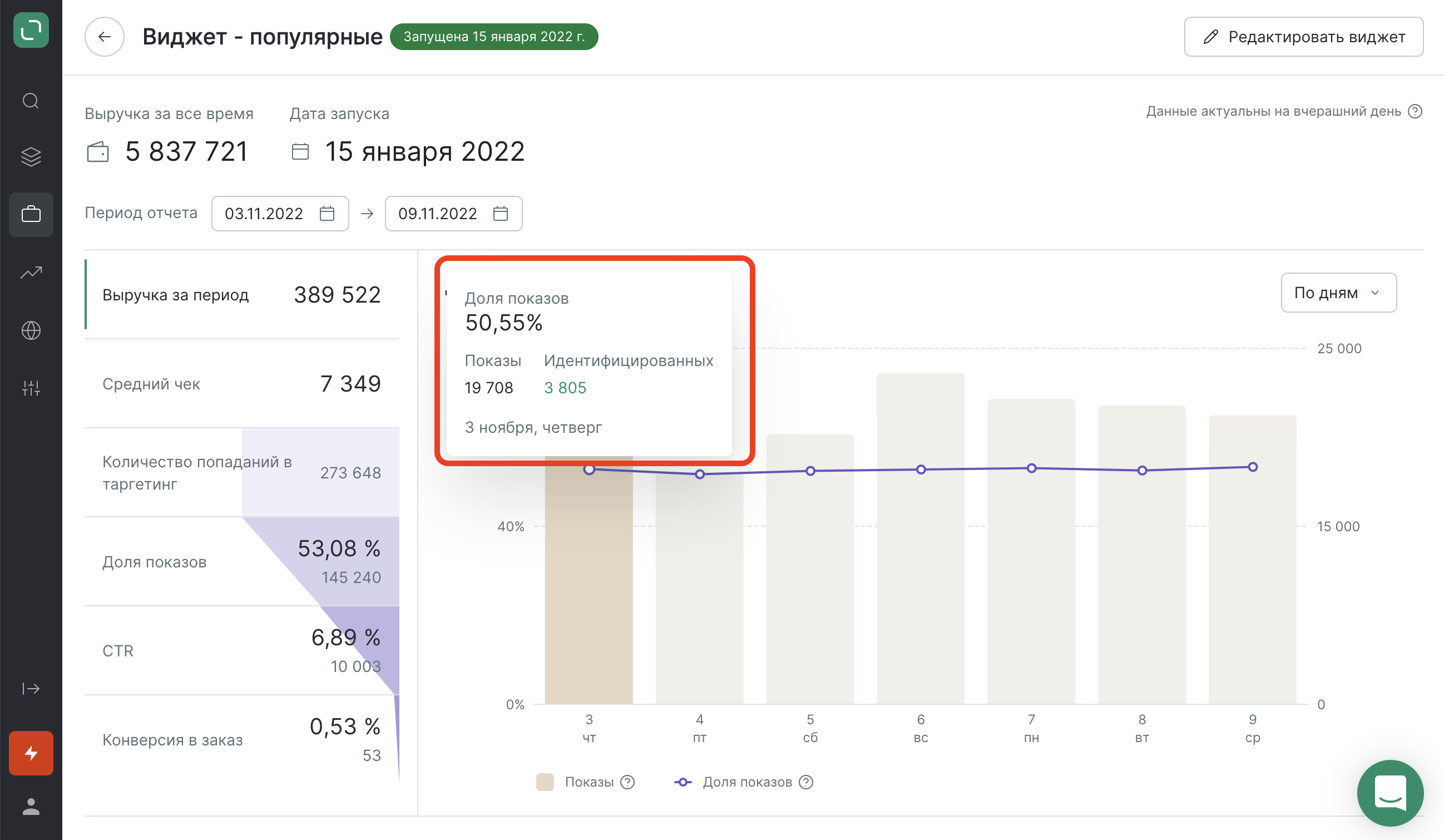Image resolution: width=1444 pixels, height=840 pixels.
Task: Click the bar for 6 вс
Action: tap(921, 538)
